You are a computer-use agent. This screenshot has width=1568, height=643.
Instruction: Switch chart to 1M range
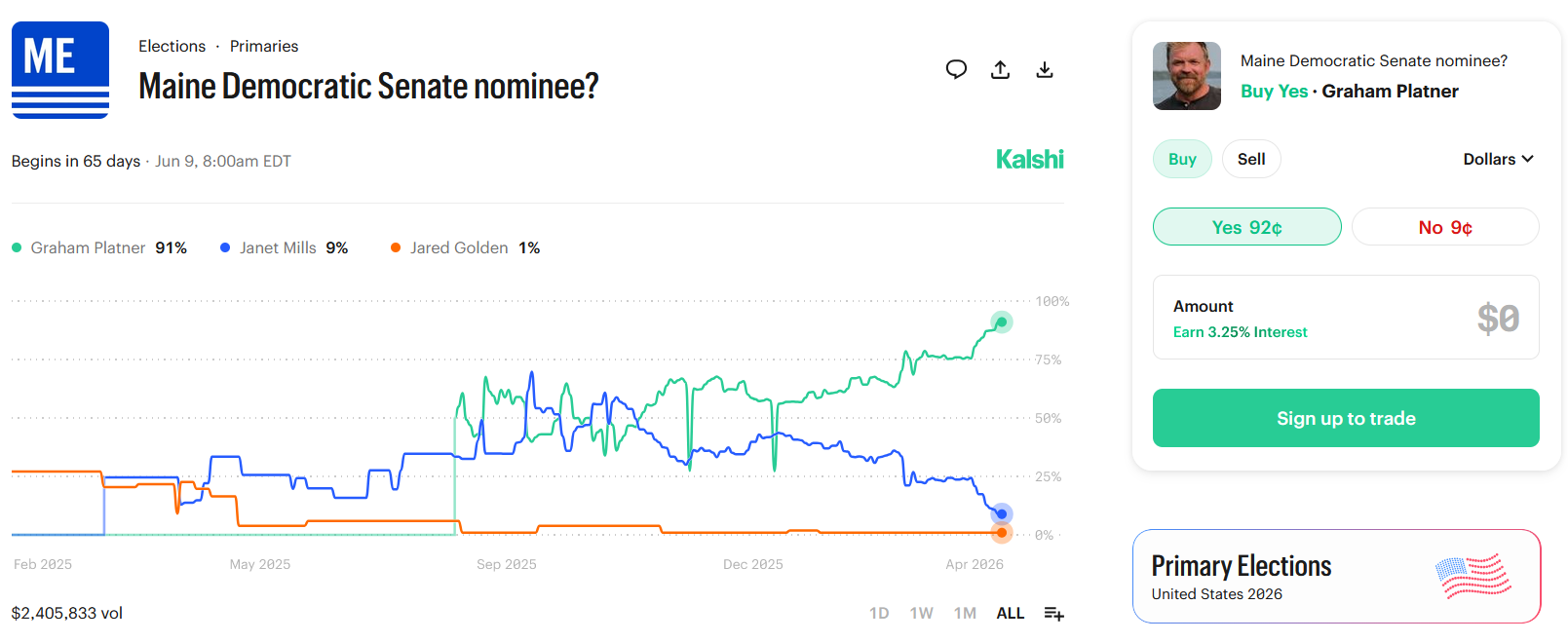click(965, 613)
